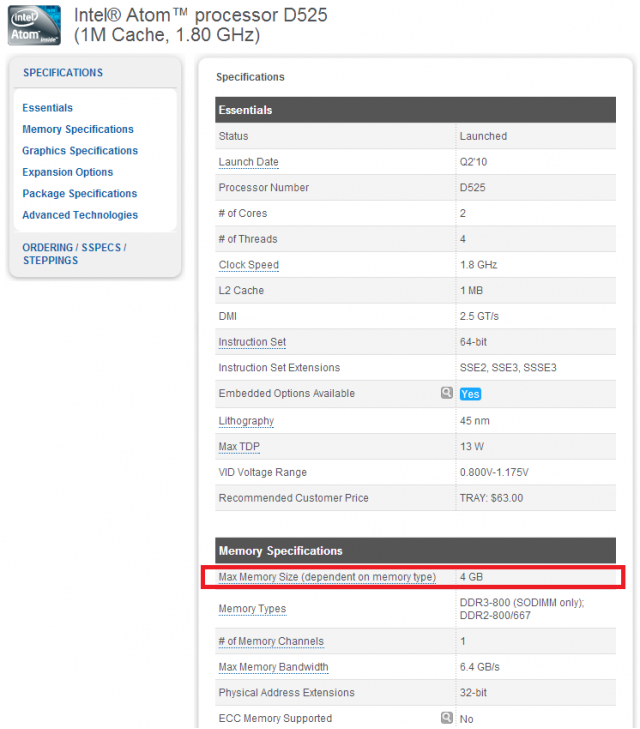This screenshot has width=640, height=729.
Task: Select the # of Threads row label
Action: 248,239
